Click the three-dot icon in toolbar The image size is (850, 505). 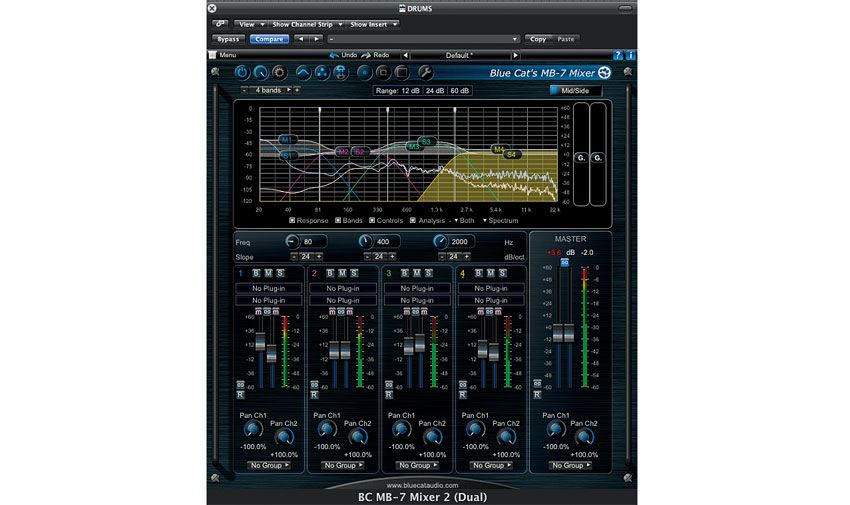tap(321, 73)
